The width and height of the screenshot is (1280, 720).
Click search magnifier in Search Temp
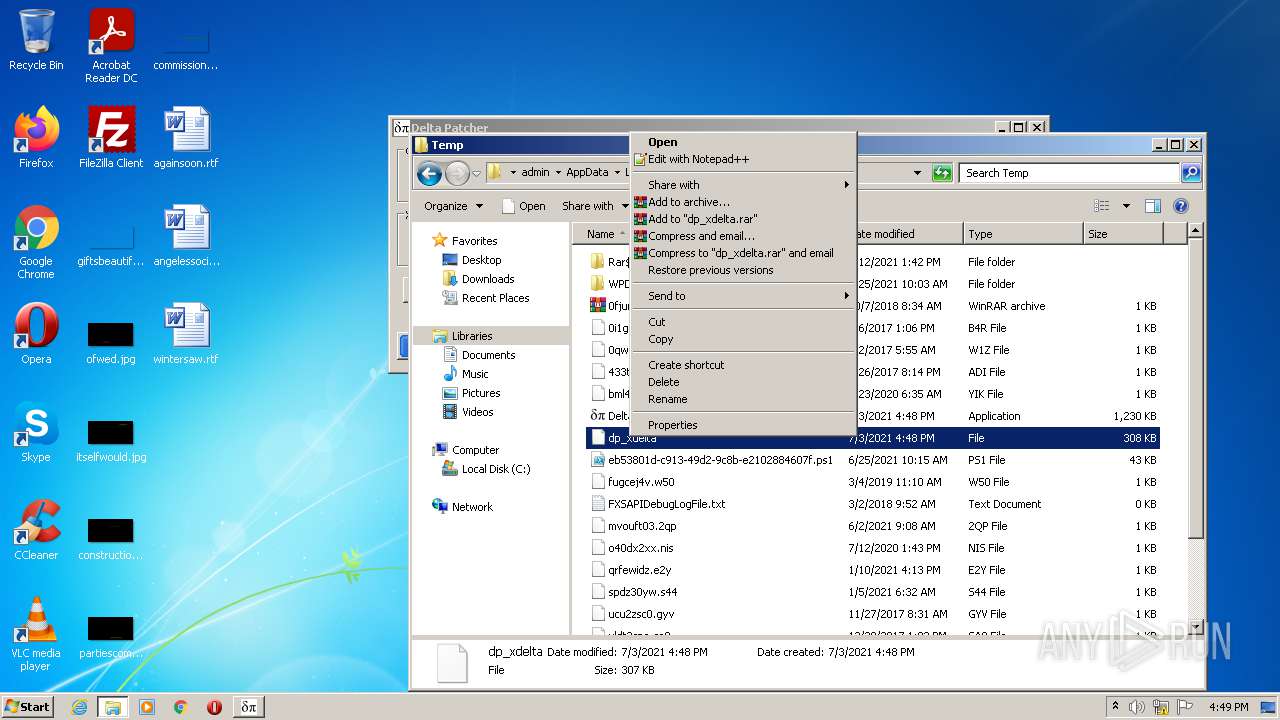click(x=1190, y=173)
